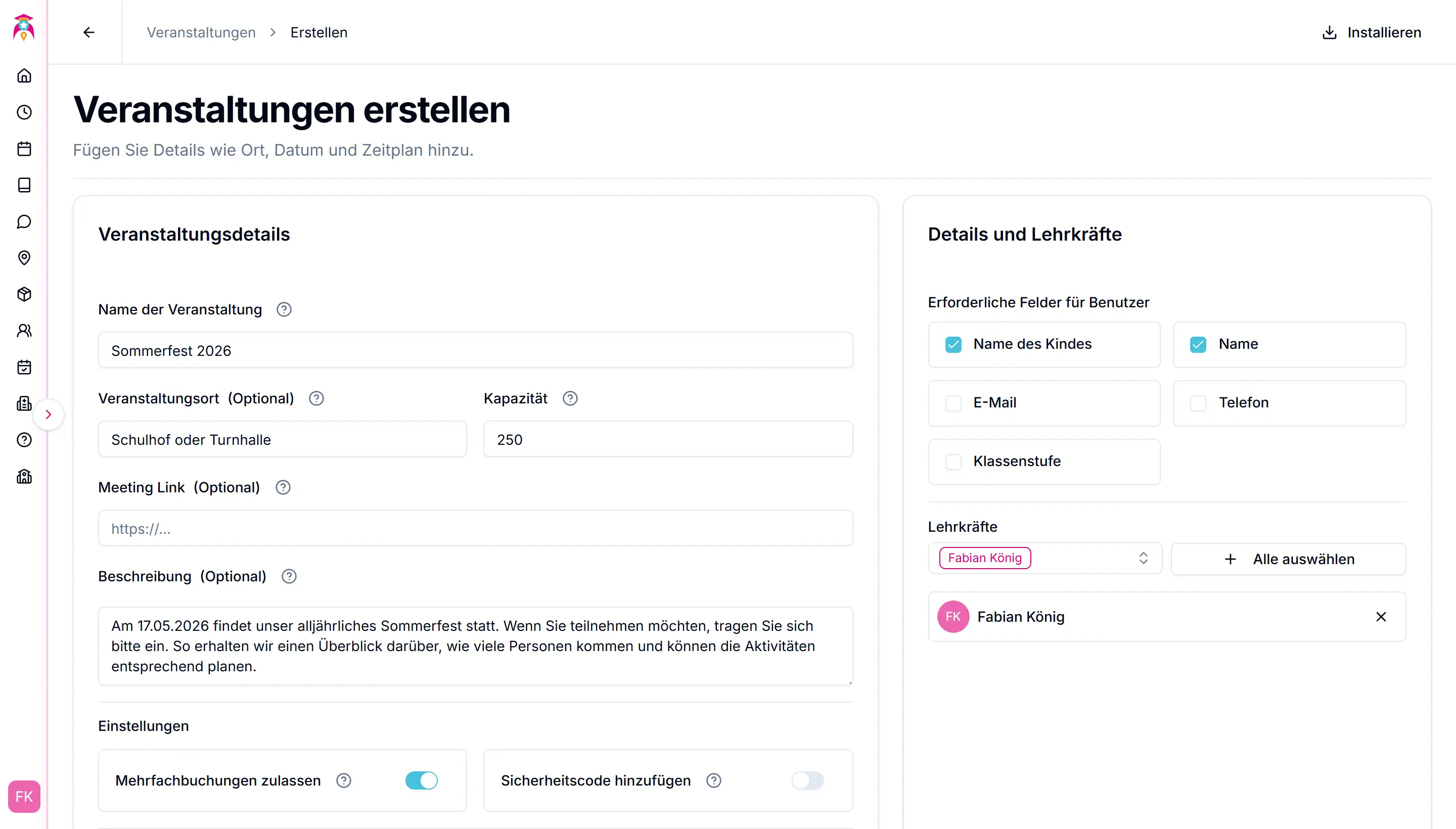1456x829 pixels.
Task: Click the back arrow in header
Action: [89, 32]
